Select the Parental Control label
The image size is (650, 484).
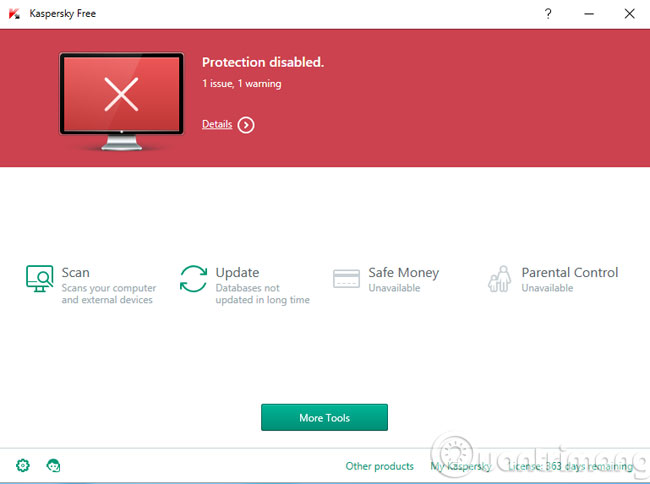[570, 272]
